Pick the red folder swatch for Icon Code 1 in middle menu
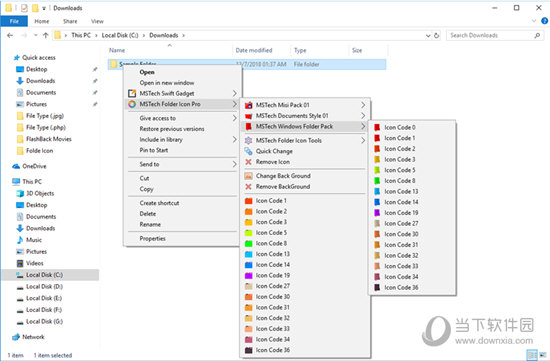 248,201
